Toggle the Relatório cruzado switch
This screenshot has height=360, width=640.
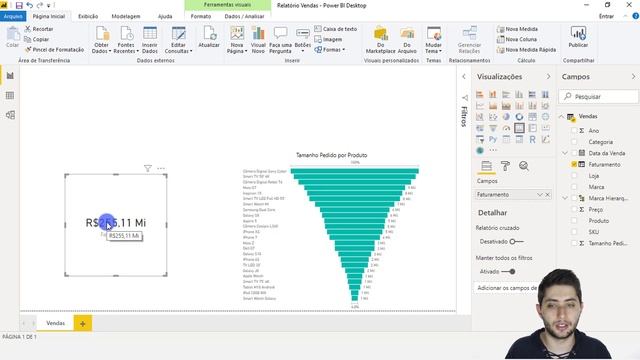517,242
